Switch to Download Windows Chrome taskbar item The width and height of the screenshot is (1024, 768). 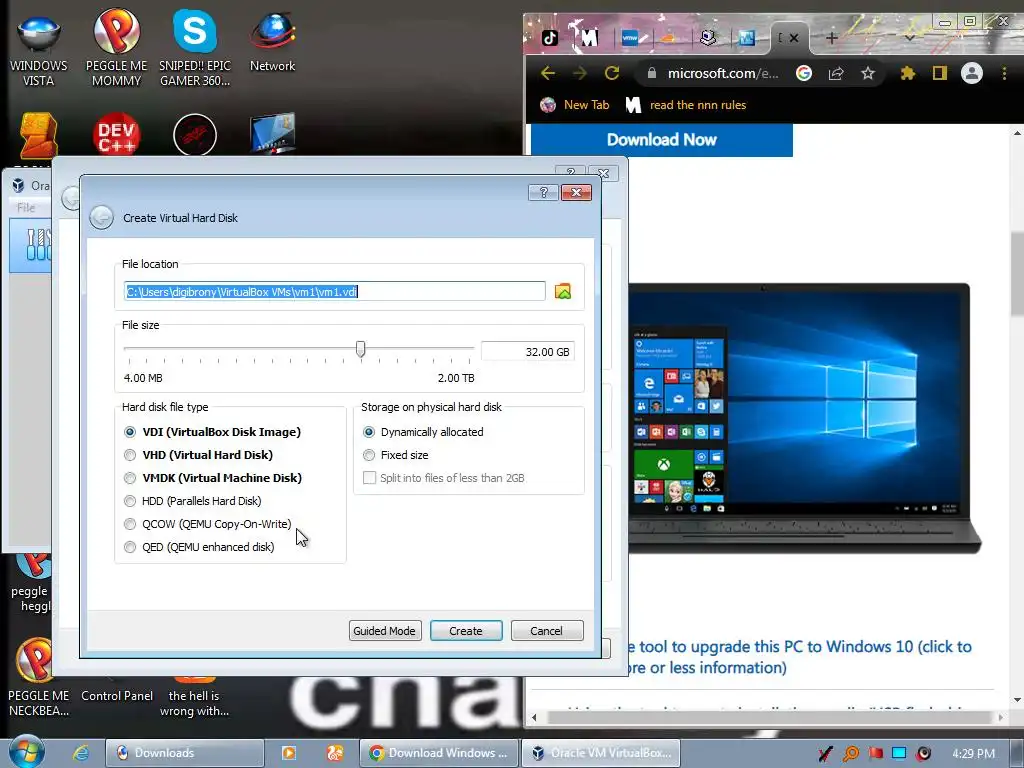pos(439,753)
